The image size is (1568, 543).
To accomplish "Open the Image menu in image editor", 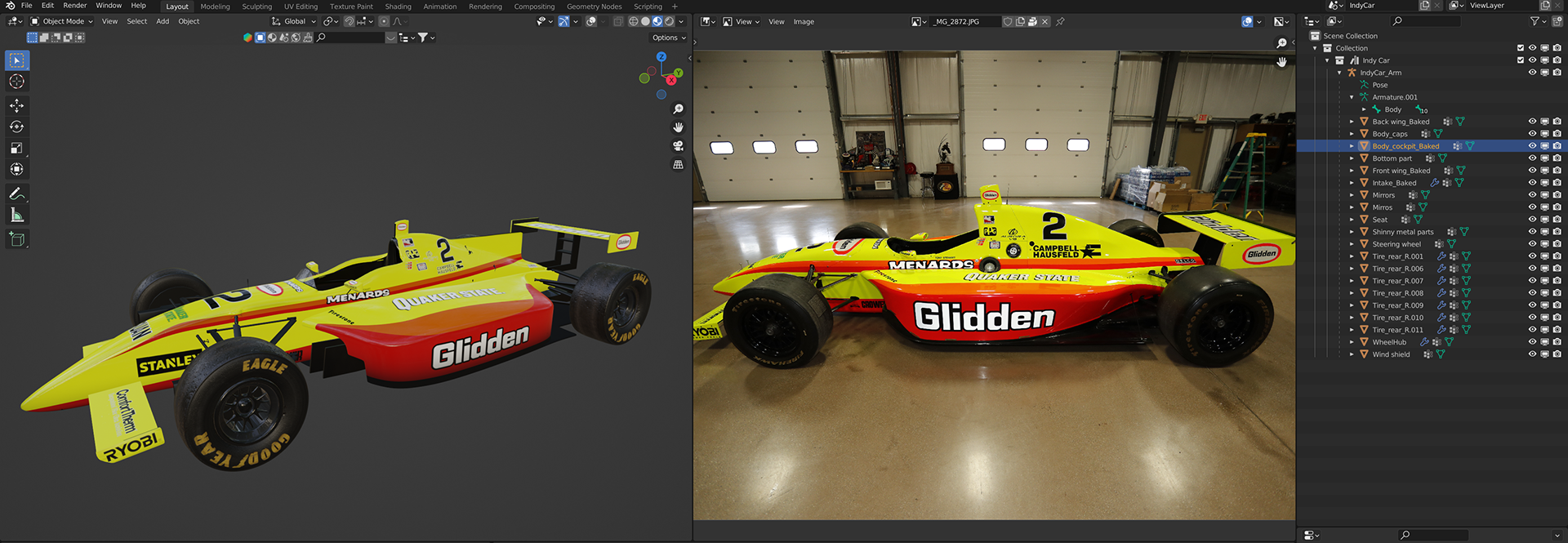I will pos(804,22).
